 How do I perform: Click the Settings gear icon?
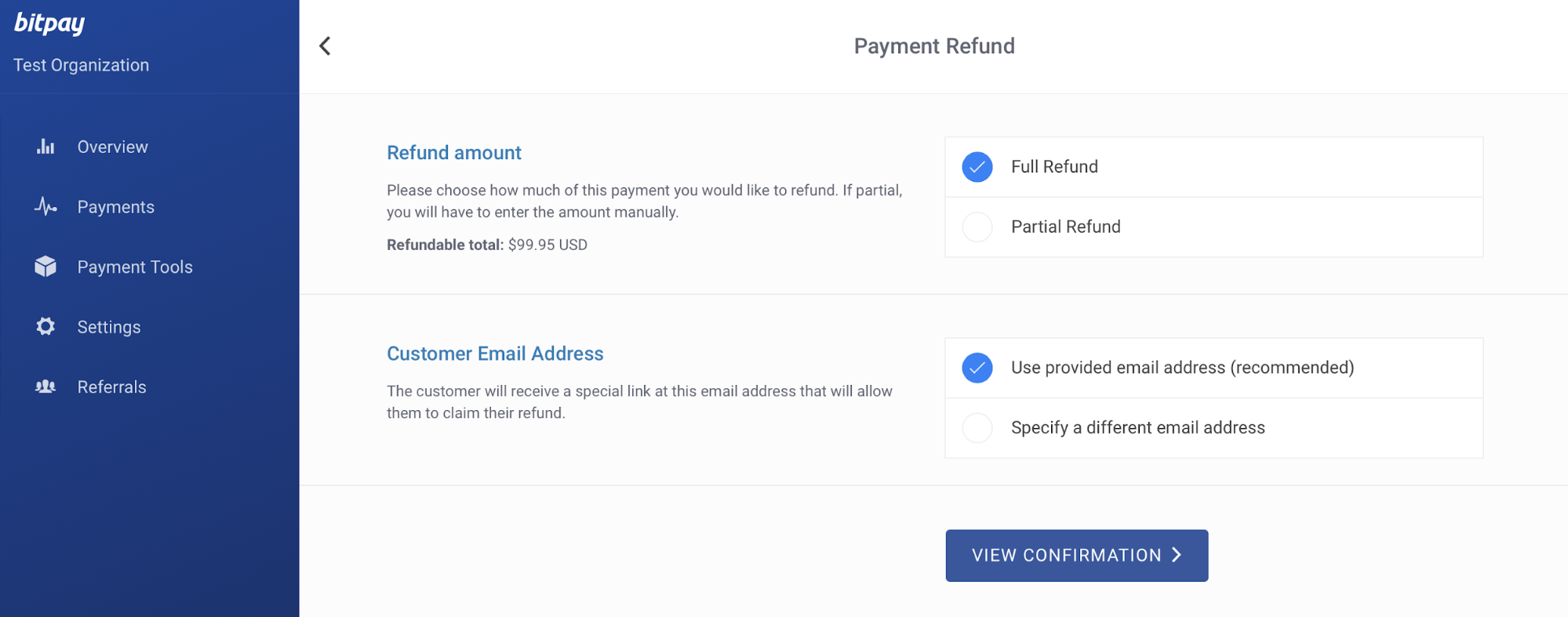(x=45, y=326)
